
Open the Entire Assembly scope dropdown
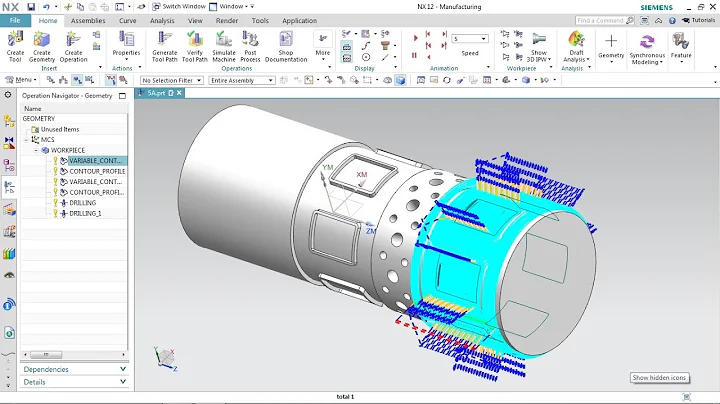tap(242, 80)
